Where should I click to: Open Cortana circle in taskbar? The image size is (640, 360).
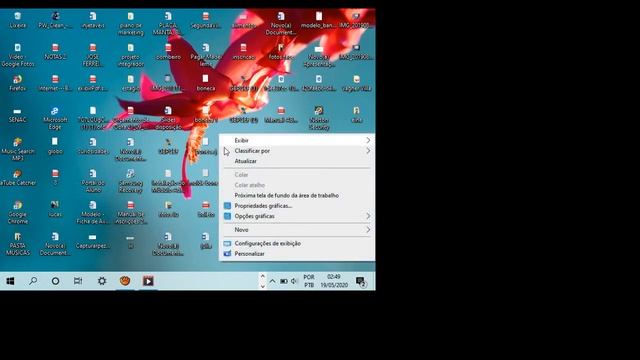point(56,281)
